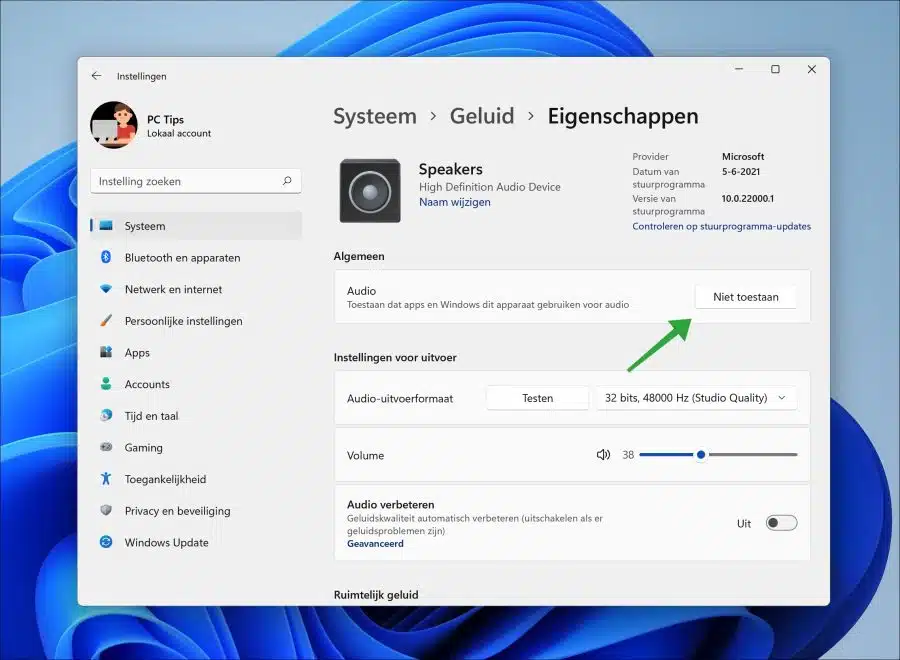Open Systeem in the sidebar
Viewport: 900px width, 660px height.
[x=196, y=226]
